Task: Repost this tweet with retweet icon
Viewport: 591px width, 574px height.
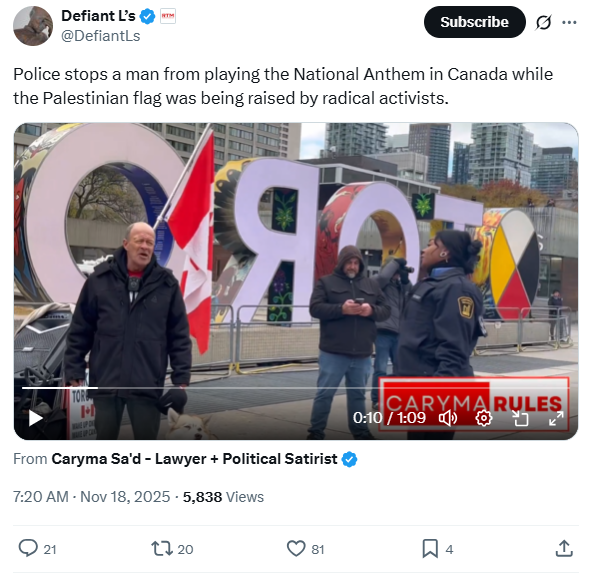Action: 162,548
